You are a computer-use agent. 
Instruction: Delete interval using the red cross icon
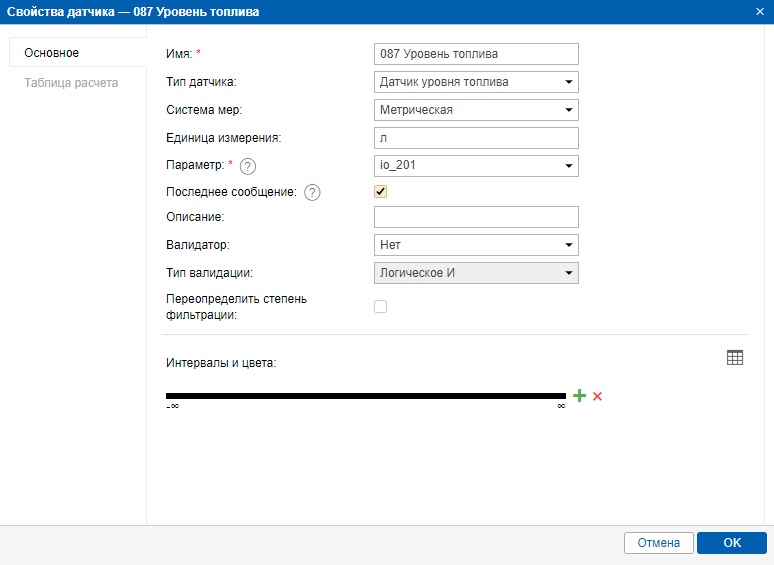coord(598,396)
